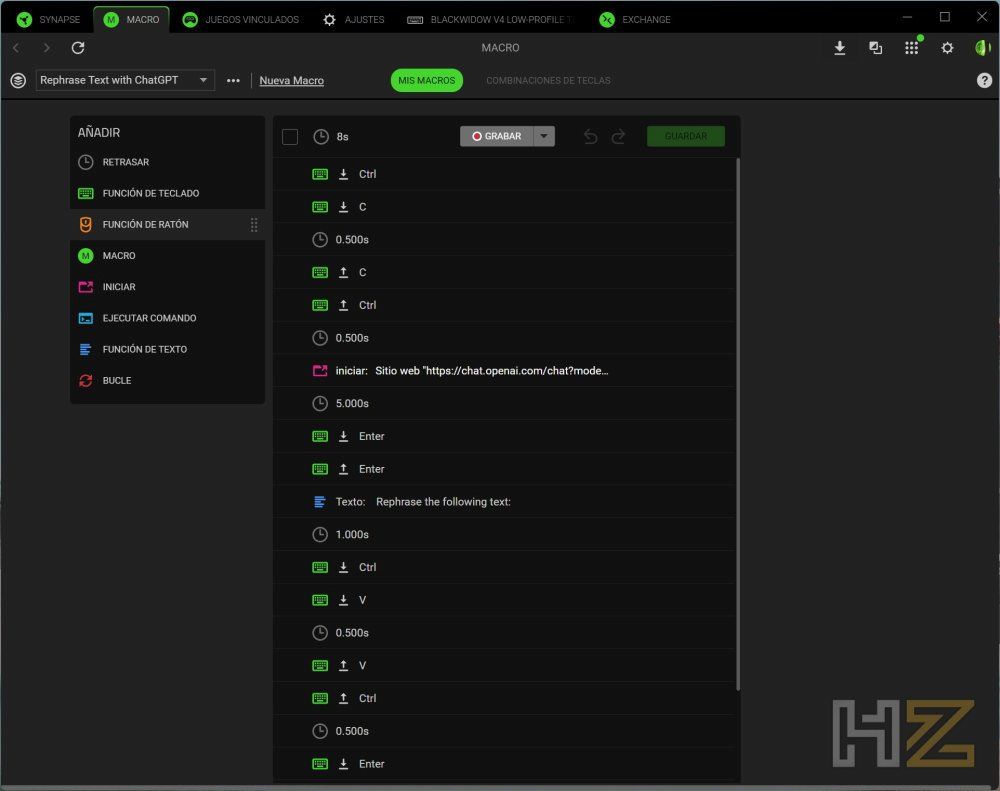Expand the GRABAR recording options arrow

pyautogui.click(x=544, y=136)
